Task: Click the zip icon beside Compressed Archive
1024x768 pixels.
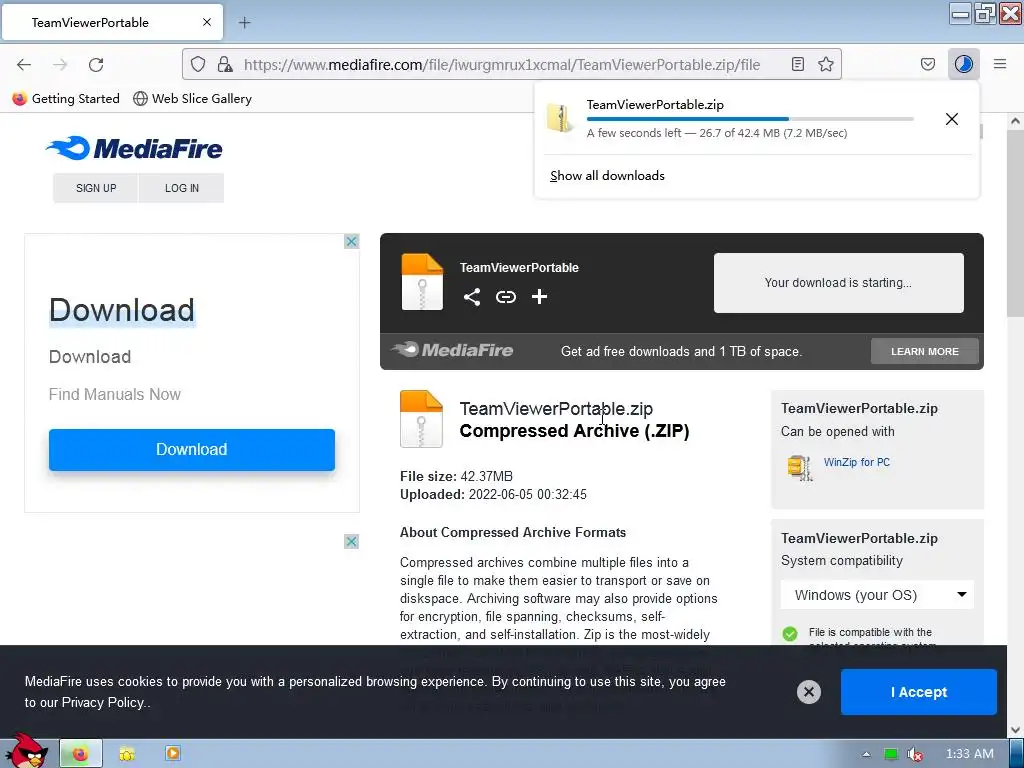Action: pos(421,419)
